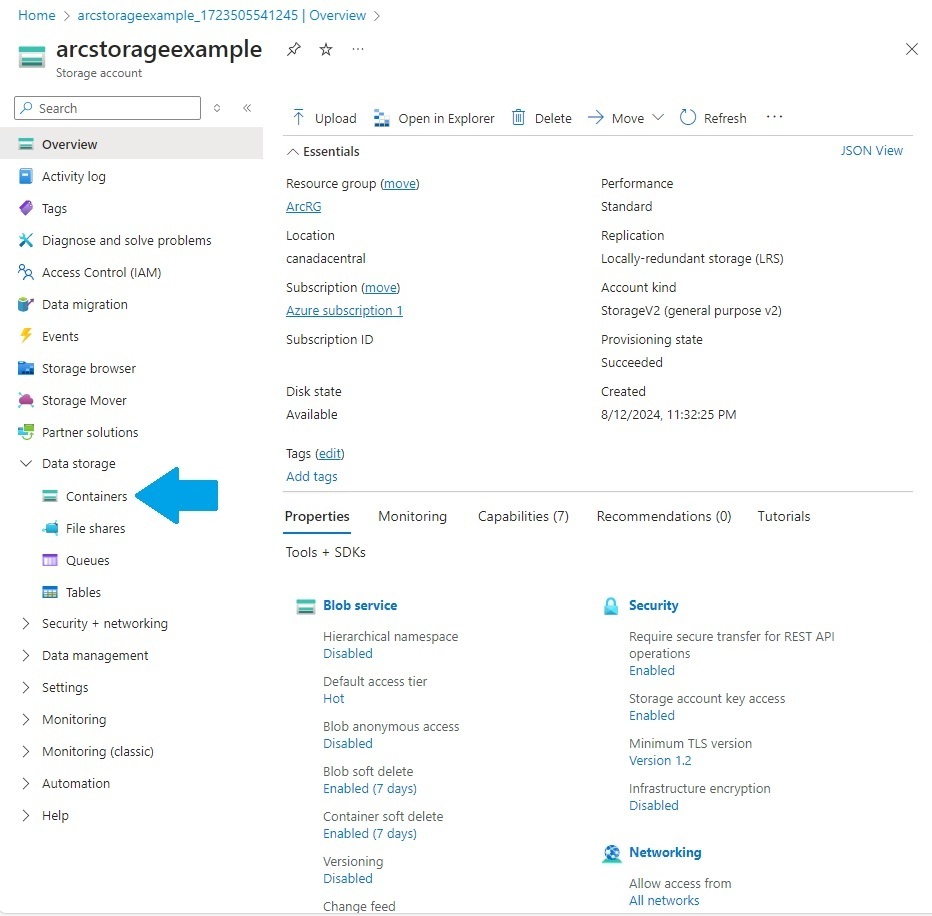Screen dimensions: 932x916
Task: Click the Partner solutions icon
Action: pos(26,432)
